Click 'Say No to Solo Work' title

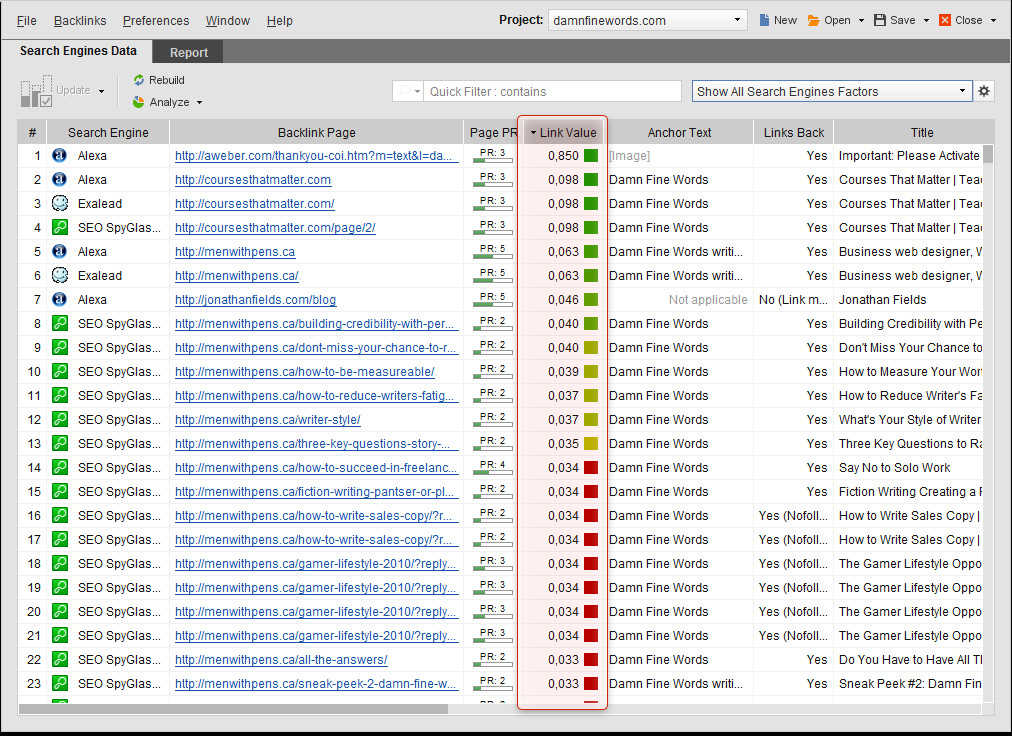894,467
